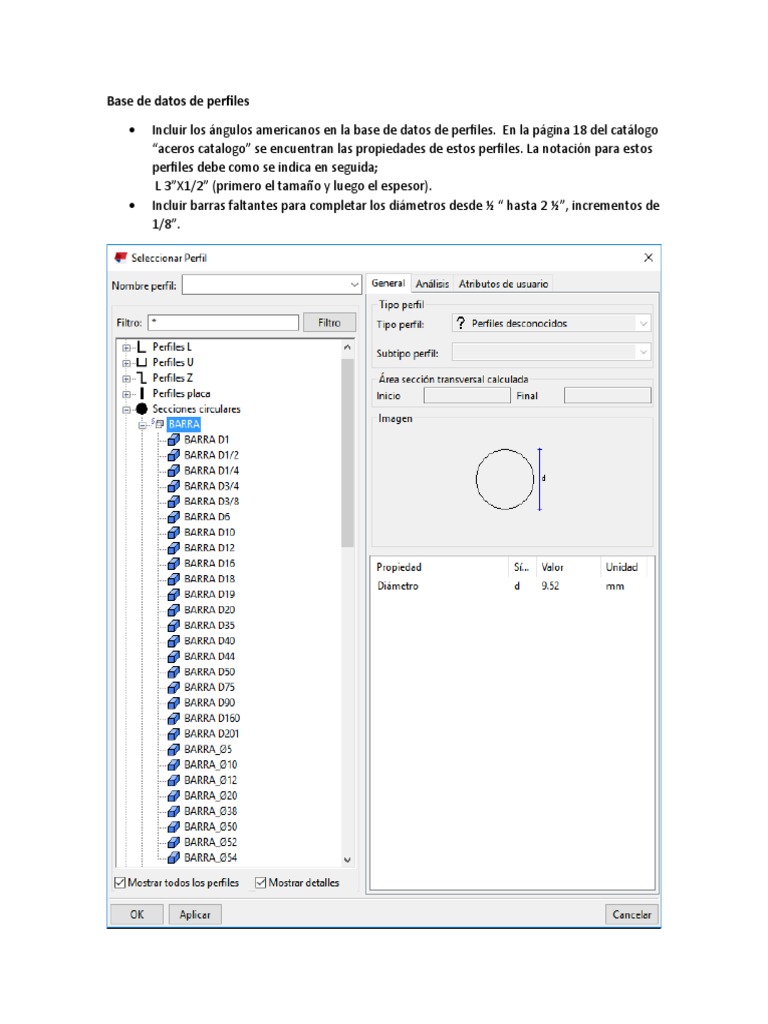
Task: Toggle Mostrar todos los perfiles checkbox
Action: (x=121, y=883)
